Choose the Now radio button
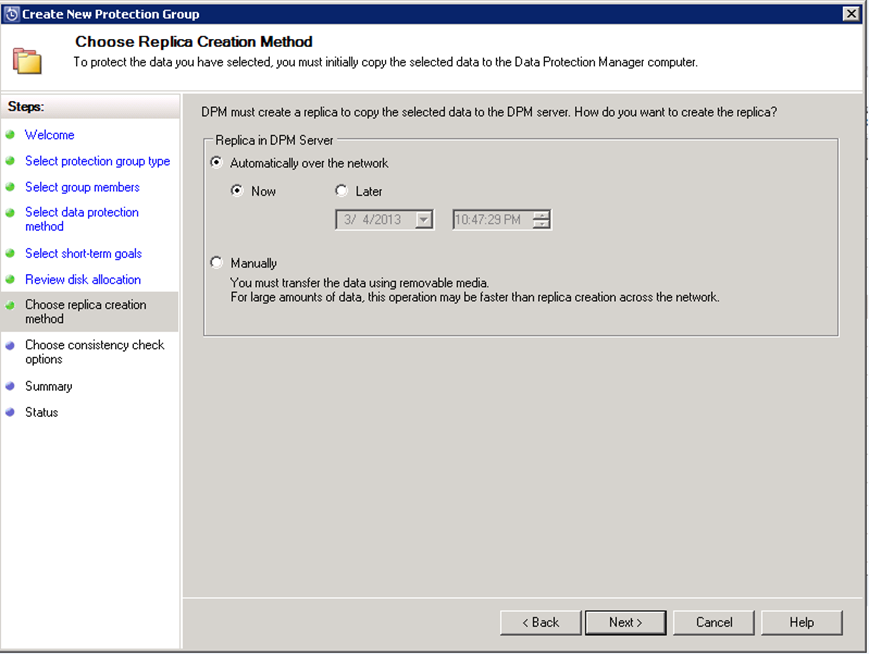 237,191
